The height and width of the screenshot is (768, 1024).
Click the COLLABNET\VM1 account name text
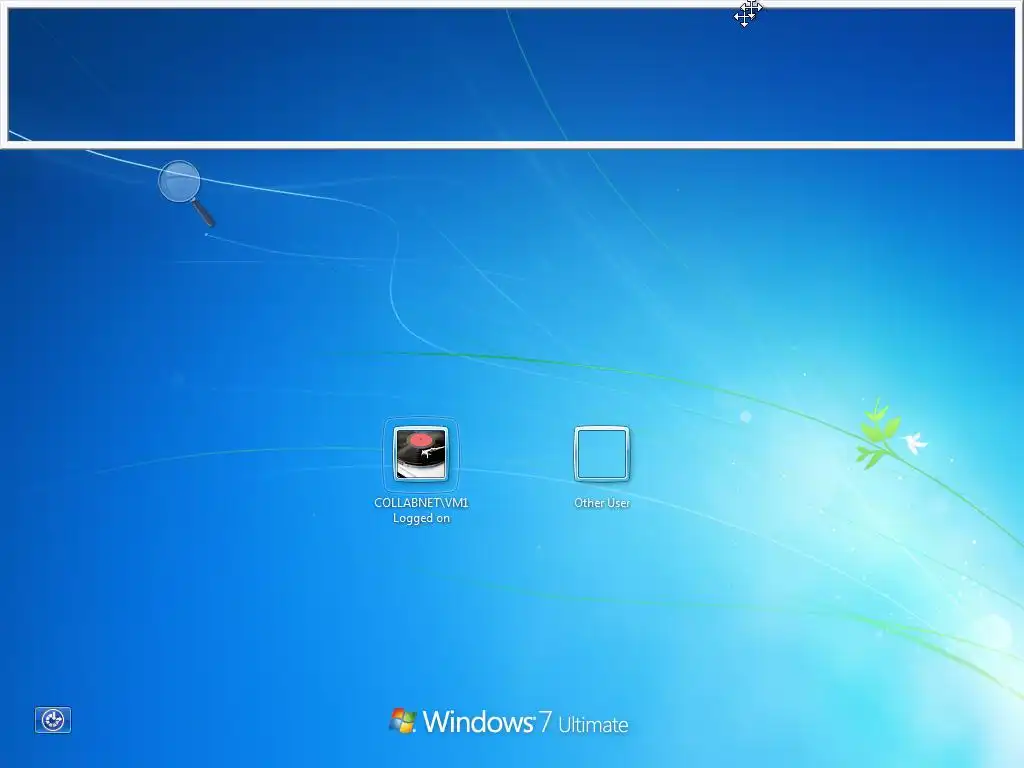tap(421, 502)
